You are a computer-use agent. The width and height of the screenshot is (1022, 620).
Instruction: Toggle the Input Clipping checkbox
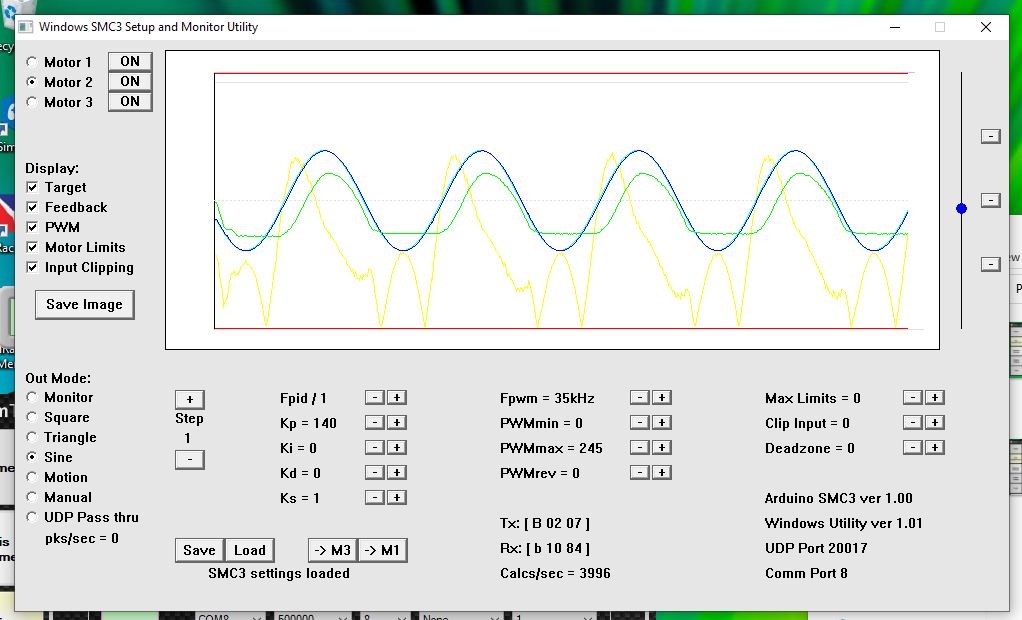(33, 267)
